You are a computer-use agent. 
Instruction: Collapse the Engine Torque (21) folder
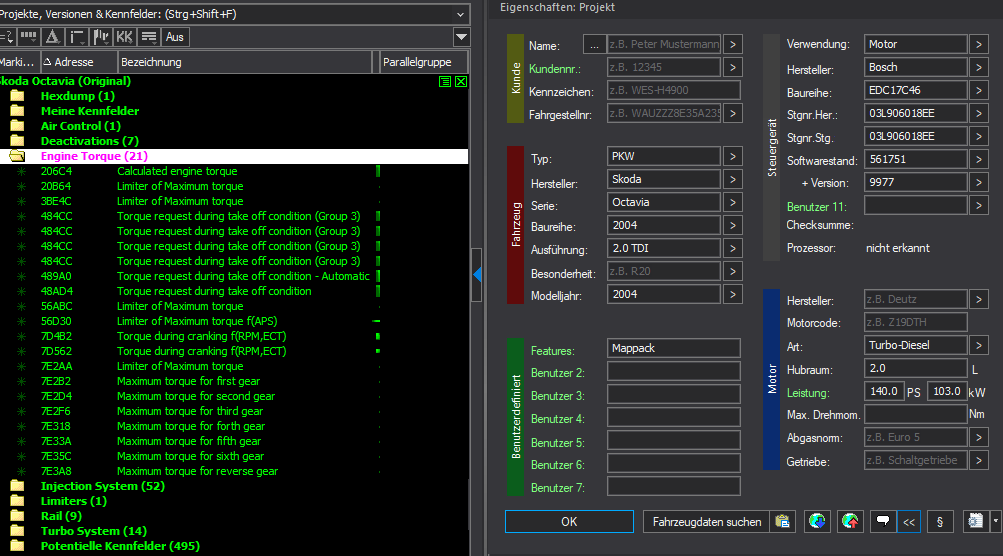click(x=17, y=156)
